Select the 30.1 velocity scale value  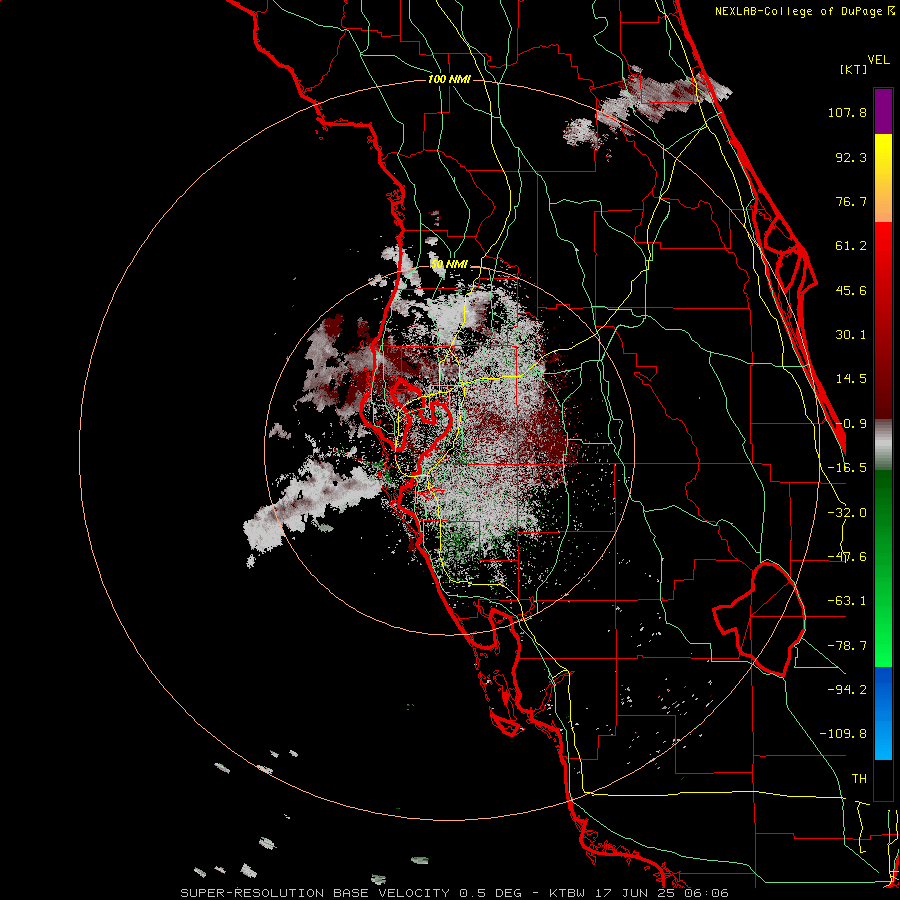851,335
